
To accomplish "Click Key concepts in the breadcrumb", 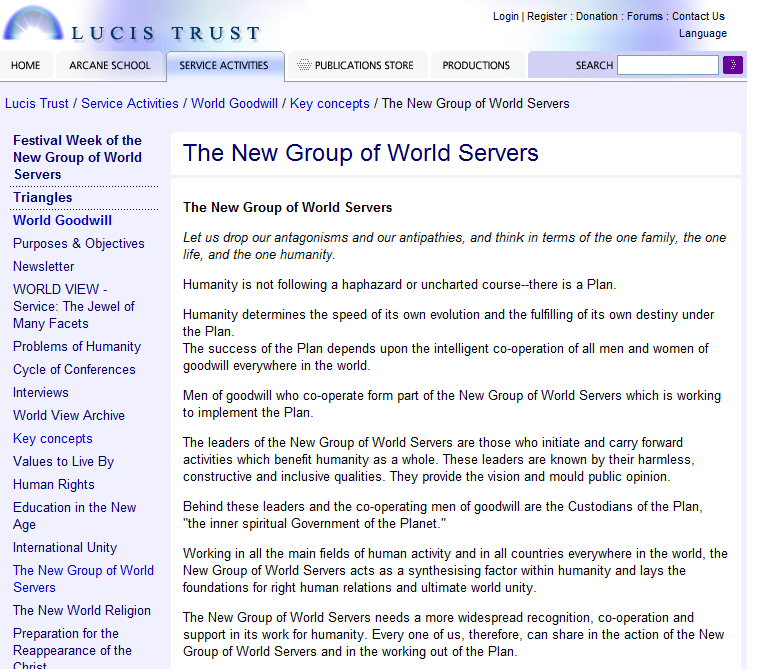I will coord(329,103).
